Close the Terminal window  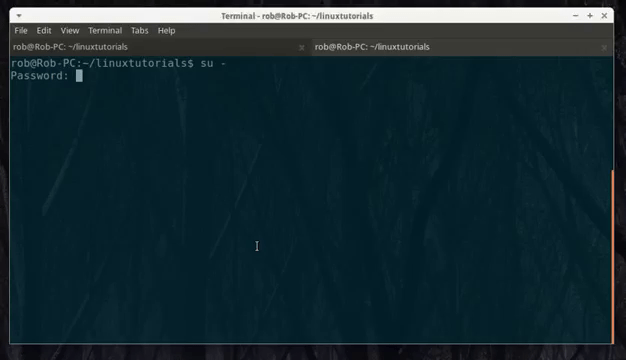click(x=604, y=16)
